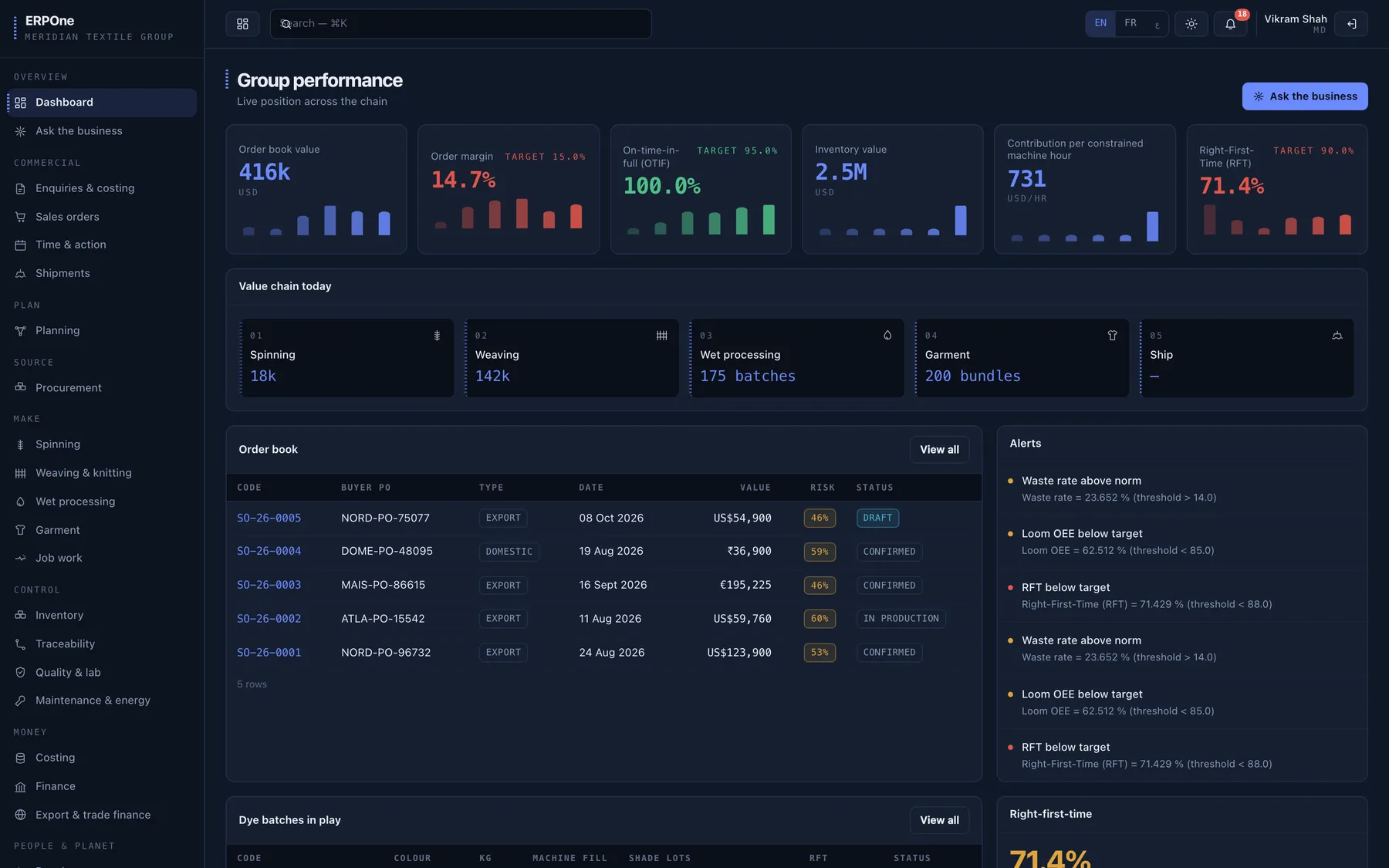The height and width of the screenshot is (868, 1389).
Task: Click the 200 bundles value
Action: [x=972, y=377]
